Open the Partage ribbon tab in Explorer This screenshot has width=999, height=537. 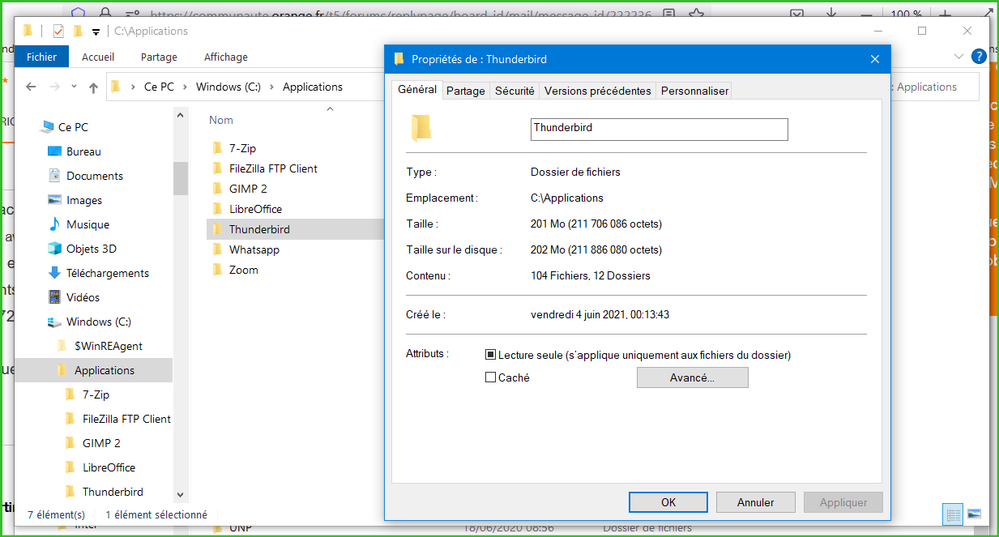159,57
